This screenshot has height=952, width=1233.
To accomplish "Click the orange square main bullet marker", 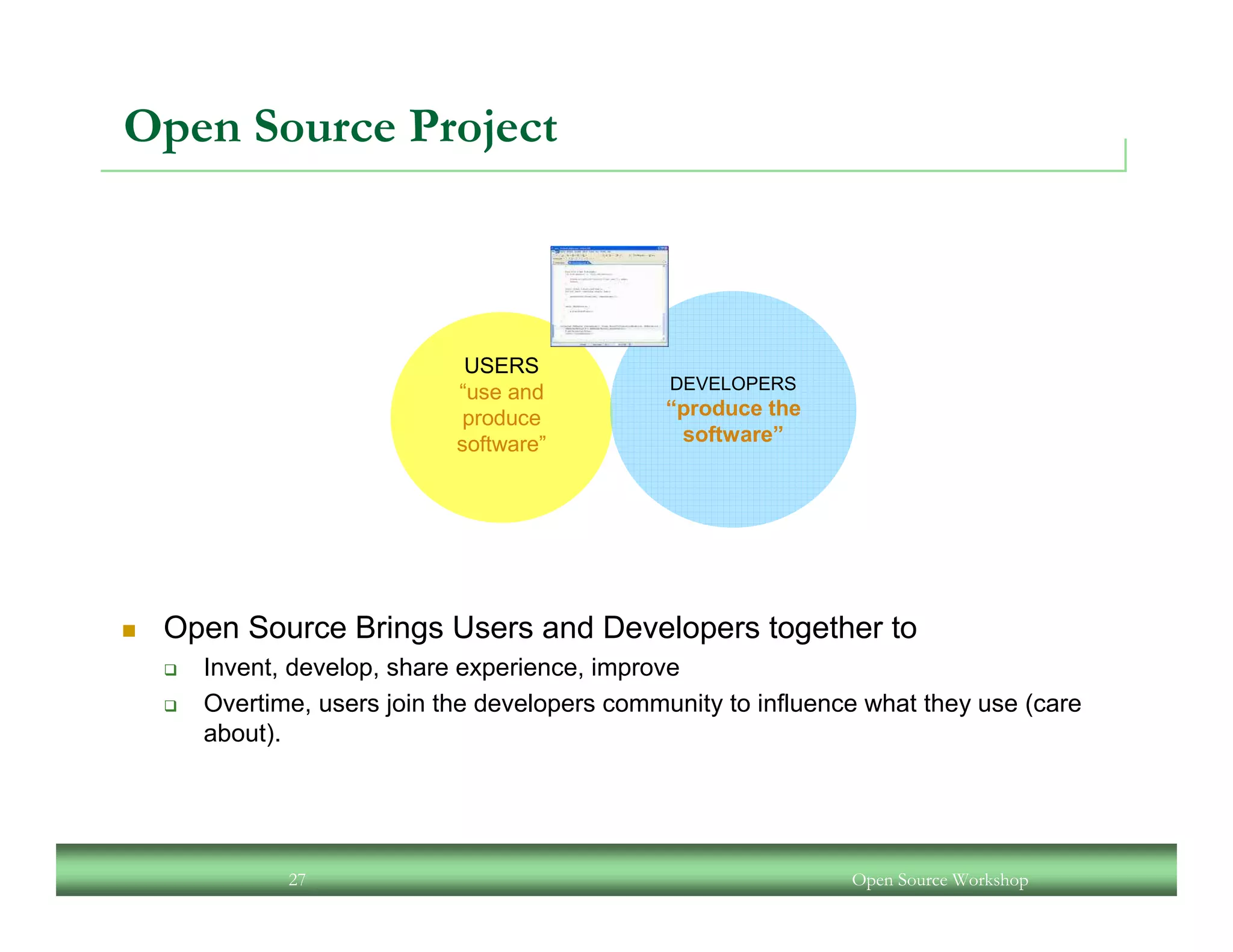I will tap(129, 631).
